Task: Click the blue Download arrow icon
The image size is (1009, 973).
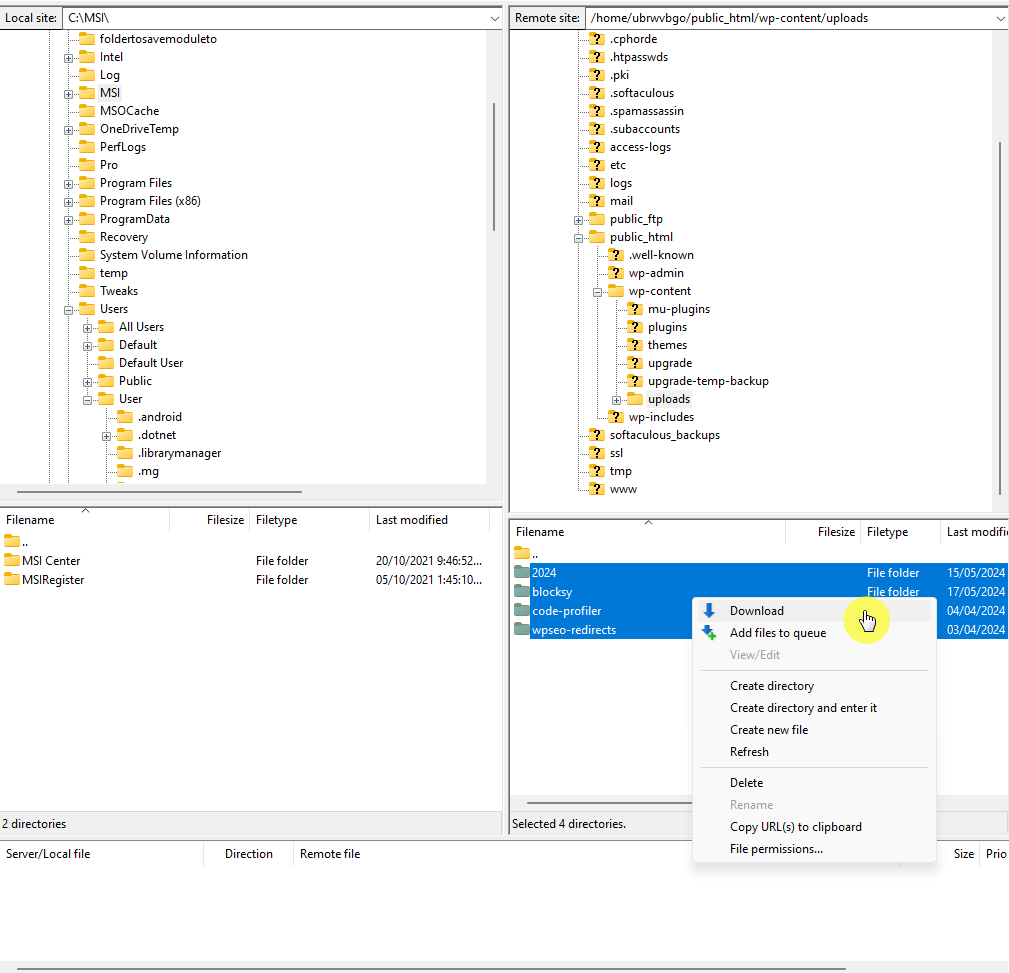Action: [x=709, y=610]
